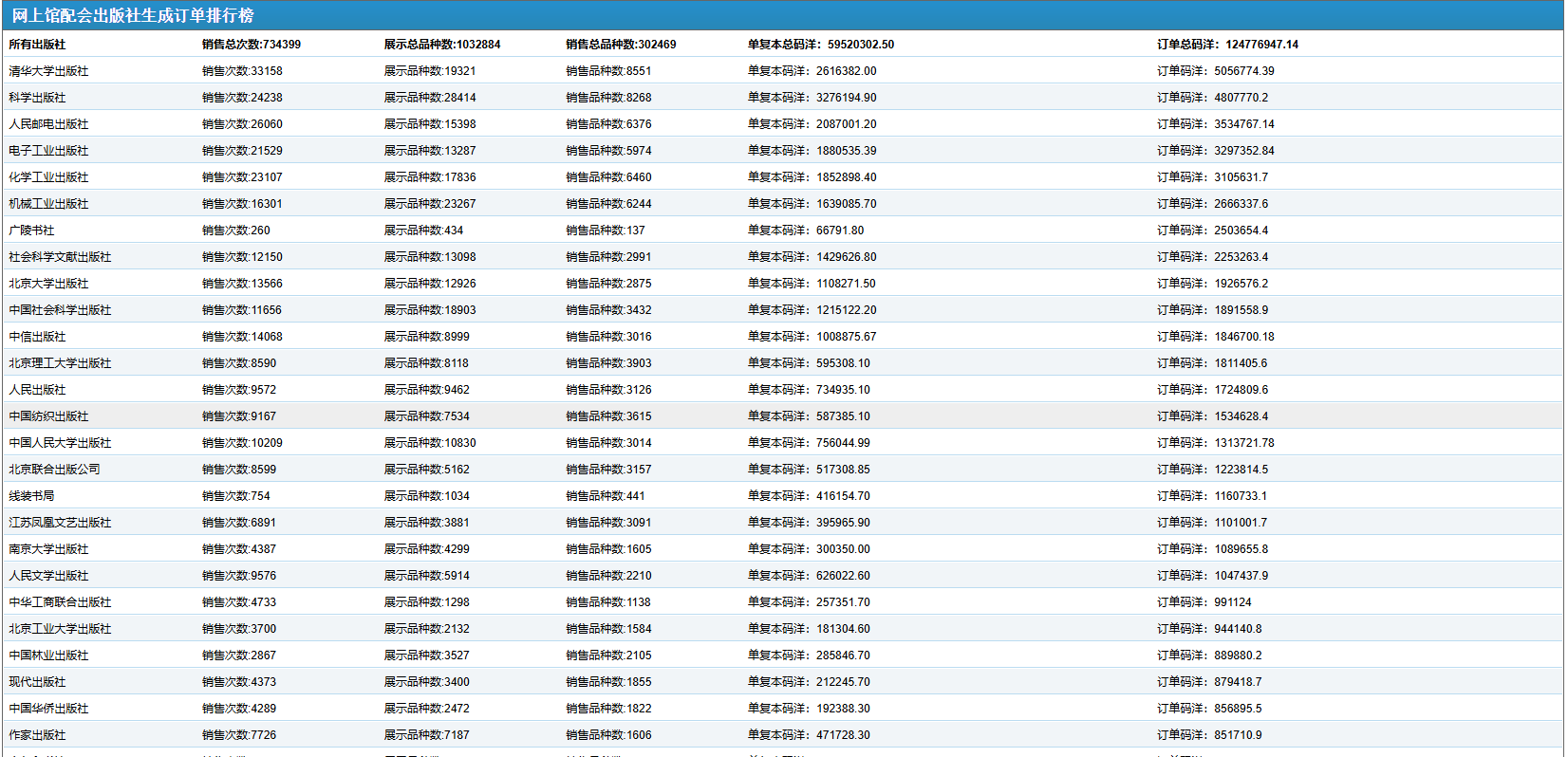Click the 网上馆配会出版社生成订单排行榜 title bar

pyautogui.click(x=133, y=16)
